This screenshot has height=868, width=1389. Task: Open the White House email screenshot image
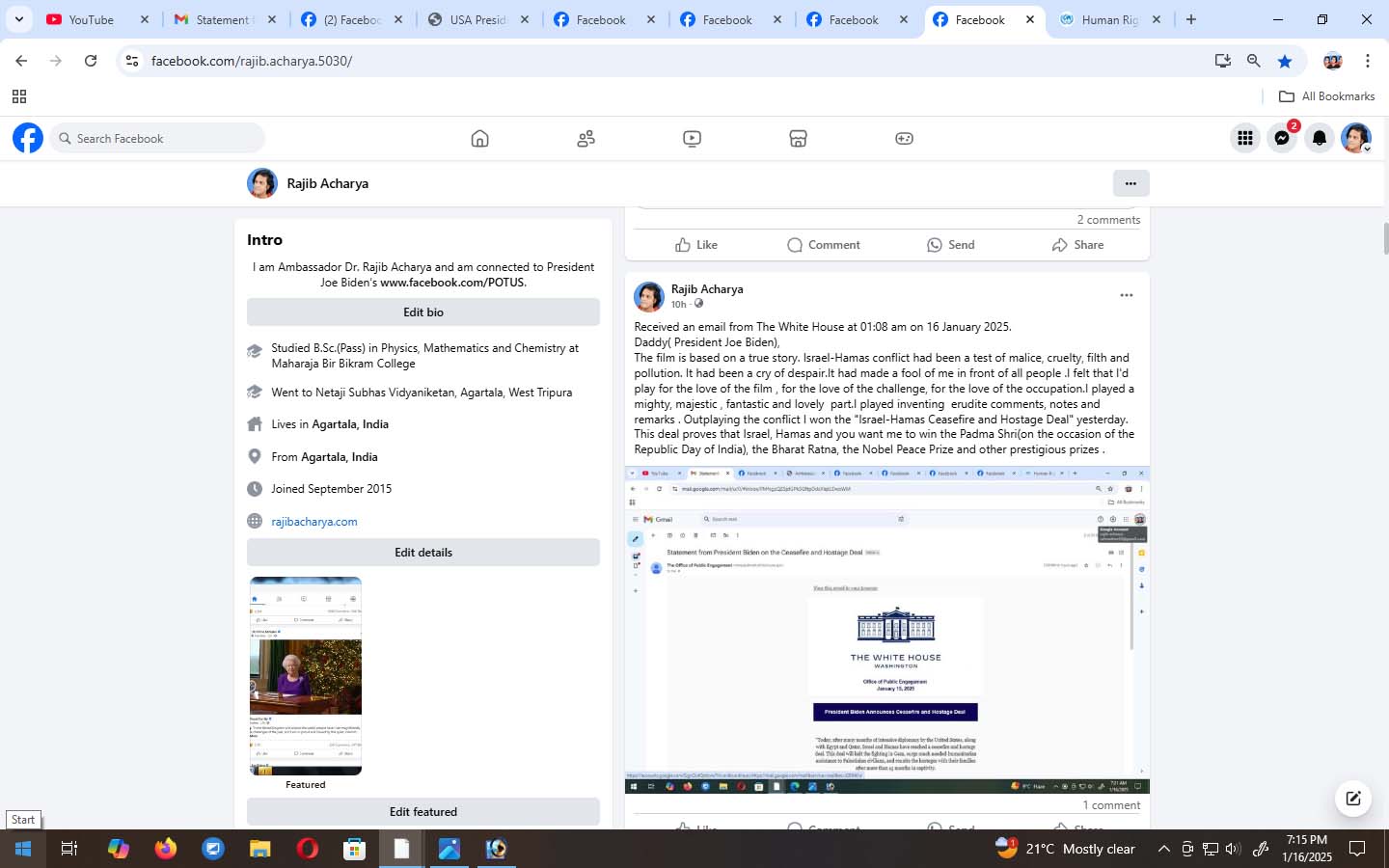[887, 631]
